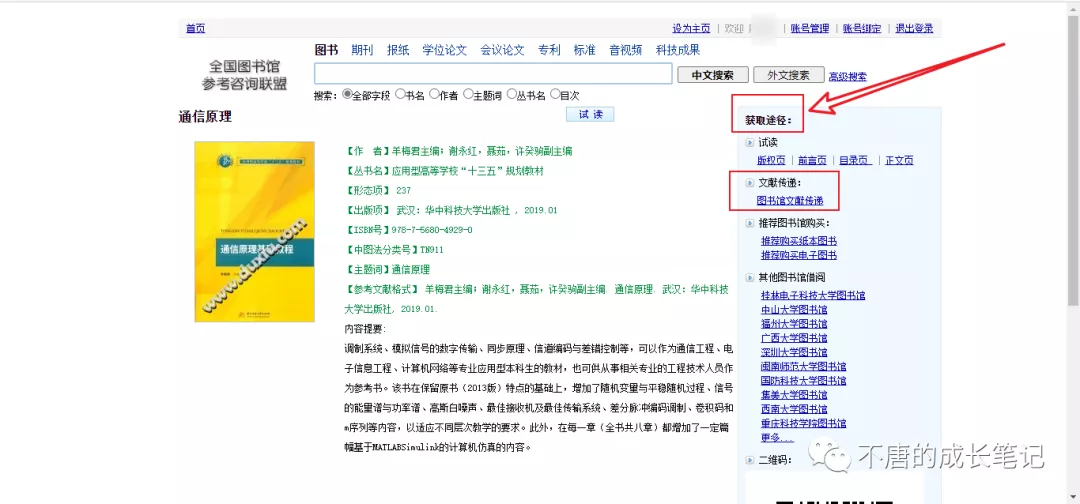Go to 首页 link
This screenshot has height=504, width=1080.
click(196, 29)
